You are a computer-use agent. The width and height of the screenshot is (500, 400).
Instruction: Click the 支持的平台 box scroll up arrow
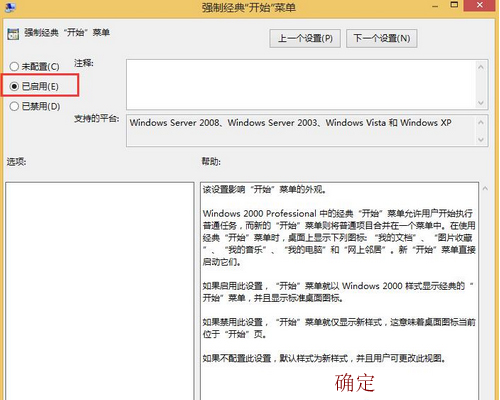(x=481, y=123)
